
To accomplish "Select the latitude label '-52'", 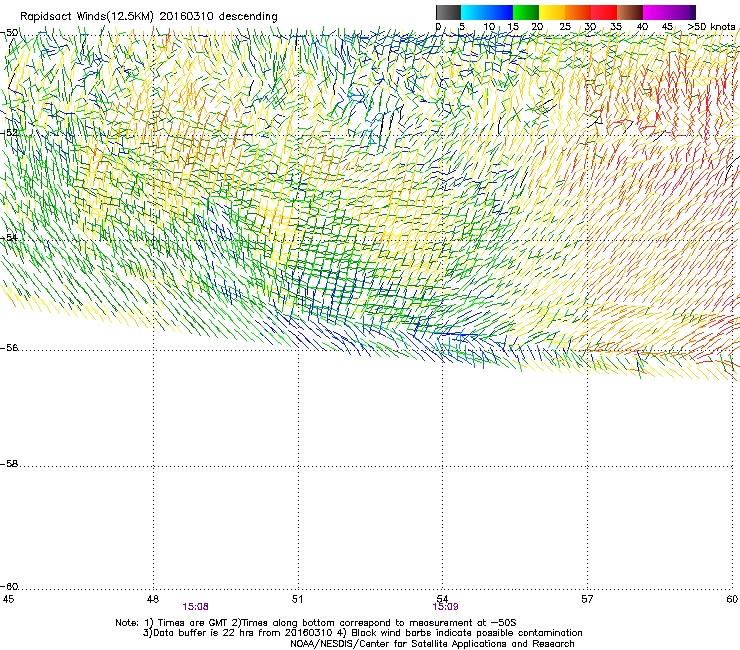I will (9, 133).
